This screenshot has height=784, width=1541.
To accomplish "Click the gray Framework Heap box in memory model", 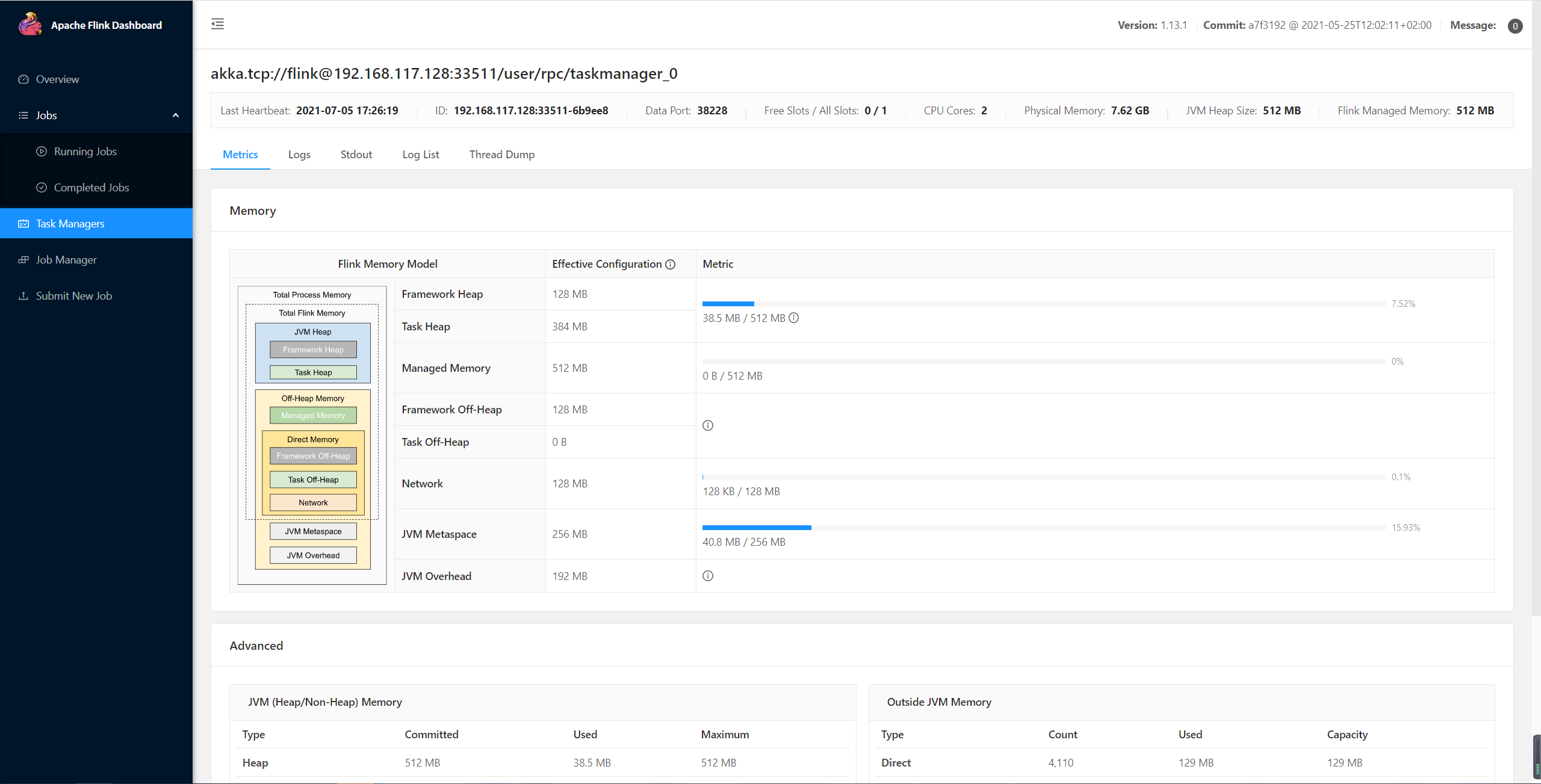I will pos(313,350).
